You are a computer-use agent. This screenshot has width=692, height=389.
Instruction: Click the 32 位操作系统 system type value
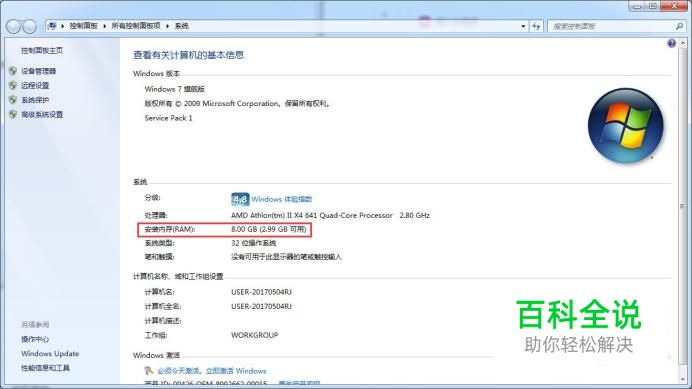253,243
